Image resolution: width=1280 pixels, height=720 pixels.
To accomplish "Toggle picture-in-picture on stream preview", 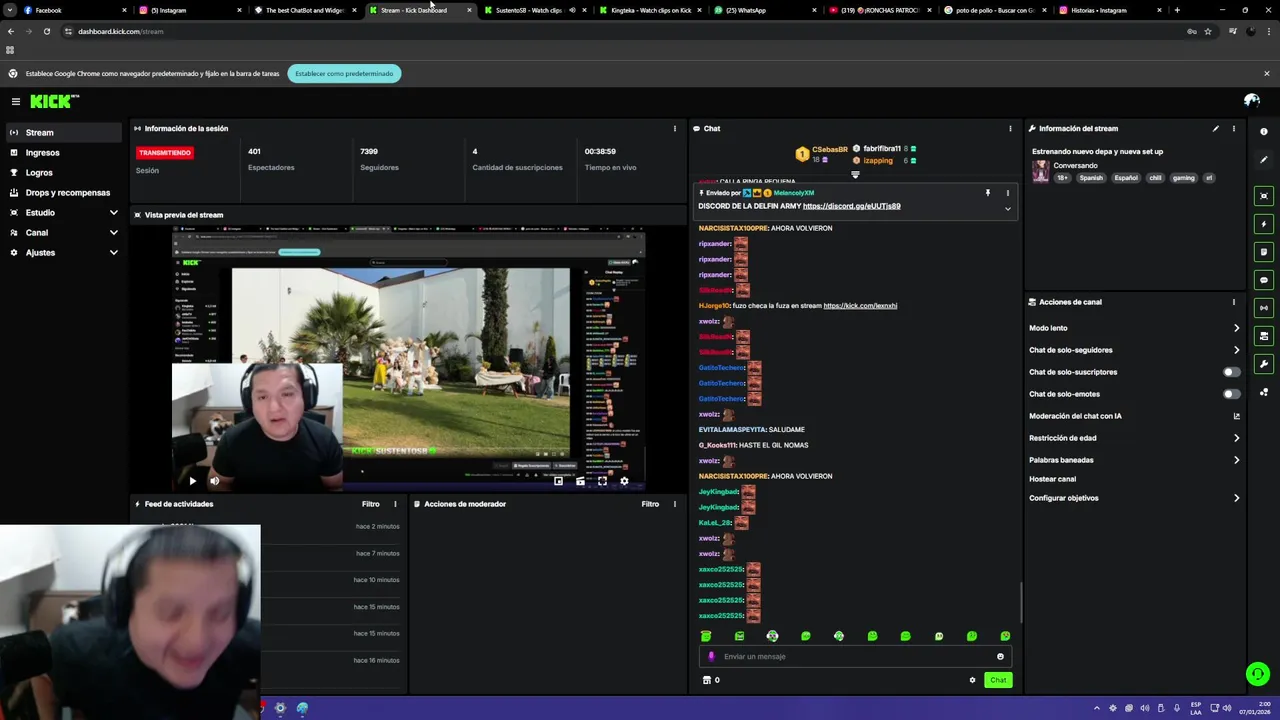I will pyautogui.click(x=558, y=481).
